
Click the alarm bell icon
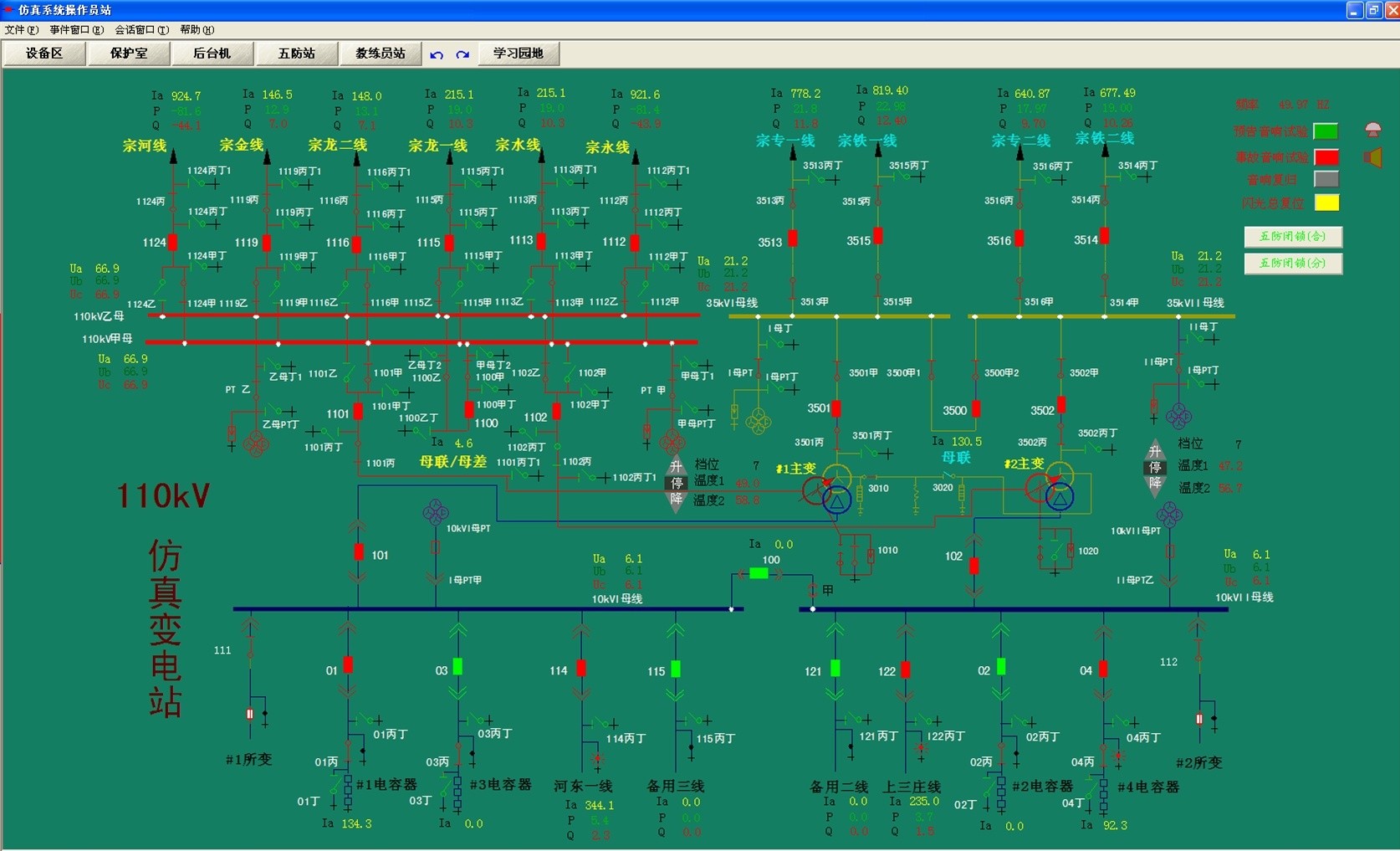pos(1372,130)
